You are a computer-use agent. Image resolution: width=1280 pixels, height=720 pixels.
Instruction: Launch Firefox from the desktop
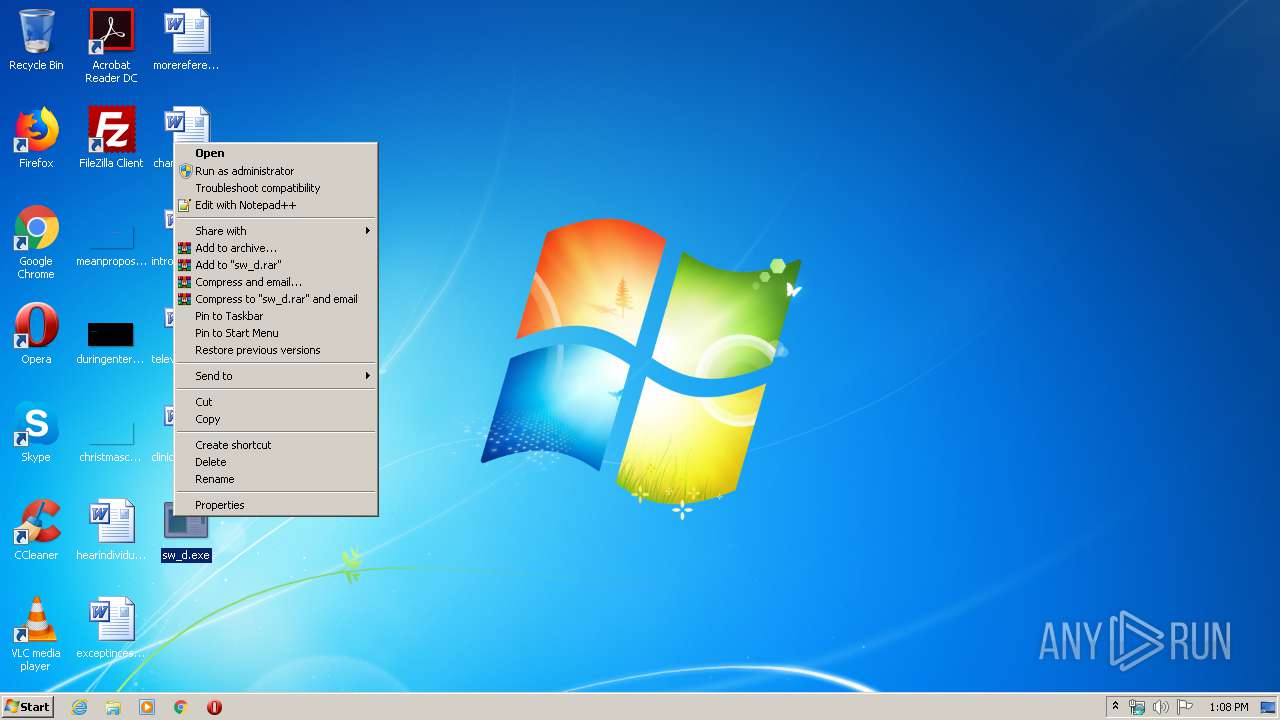(36, 138)
